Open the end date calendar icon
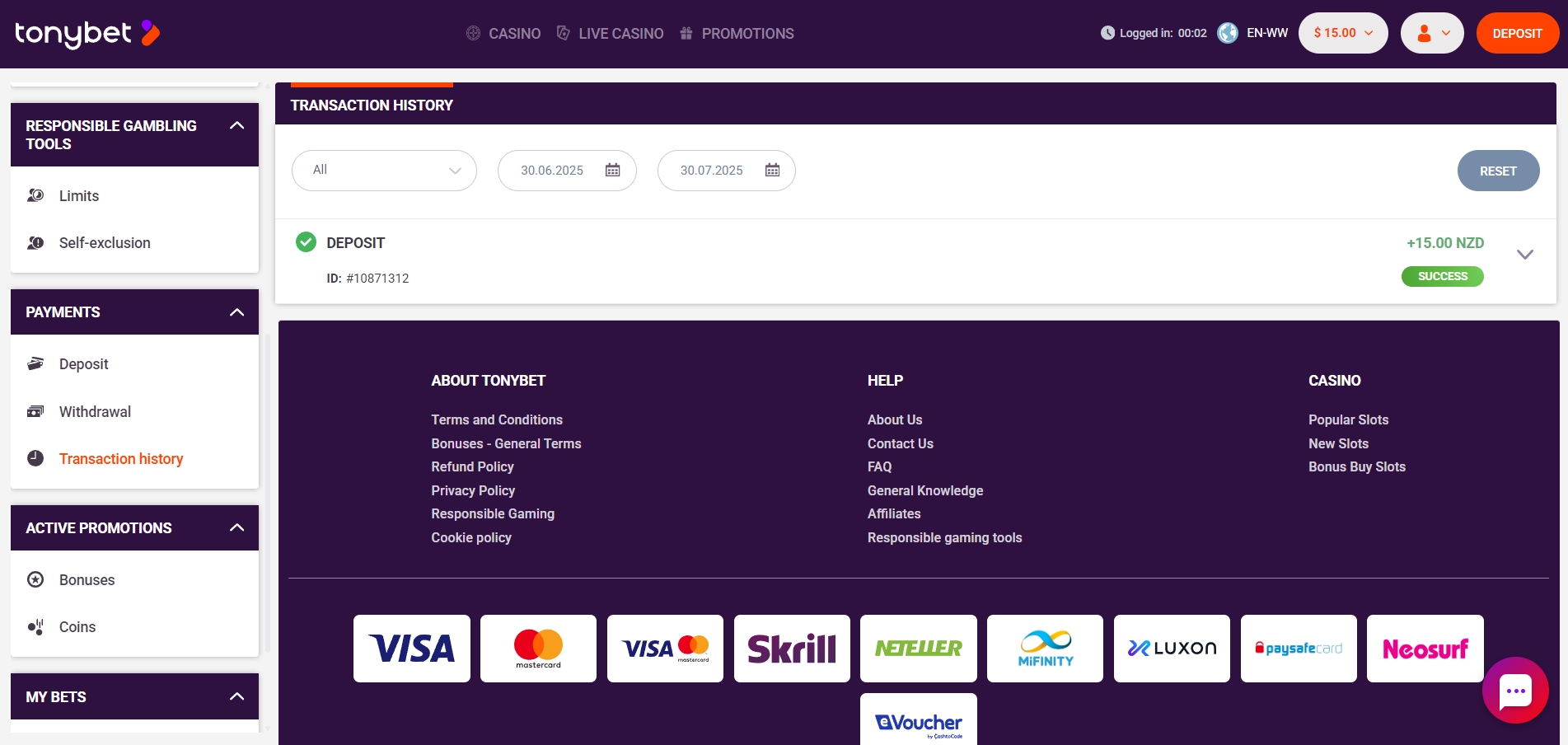Viewport: 1568px width, 745px height. (772, 170)
